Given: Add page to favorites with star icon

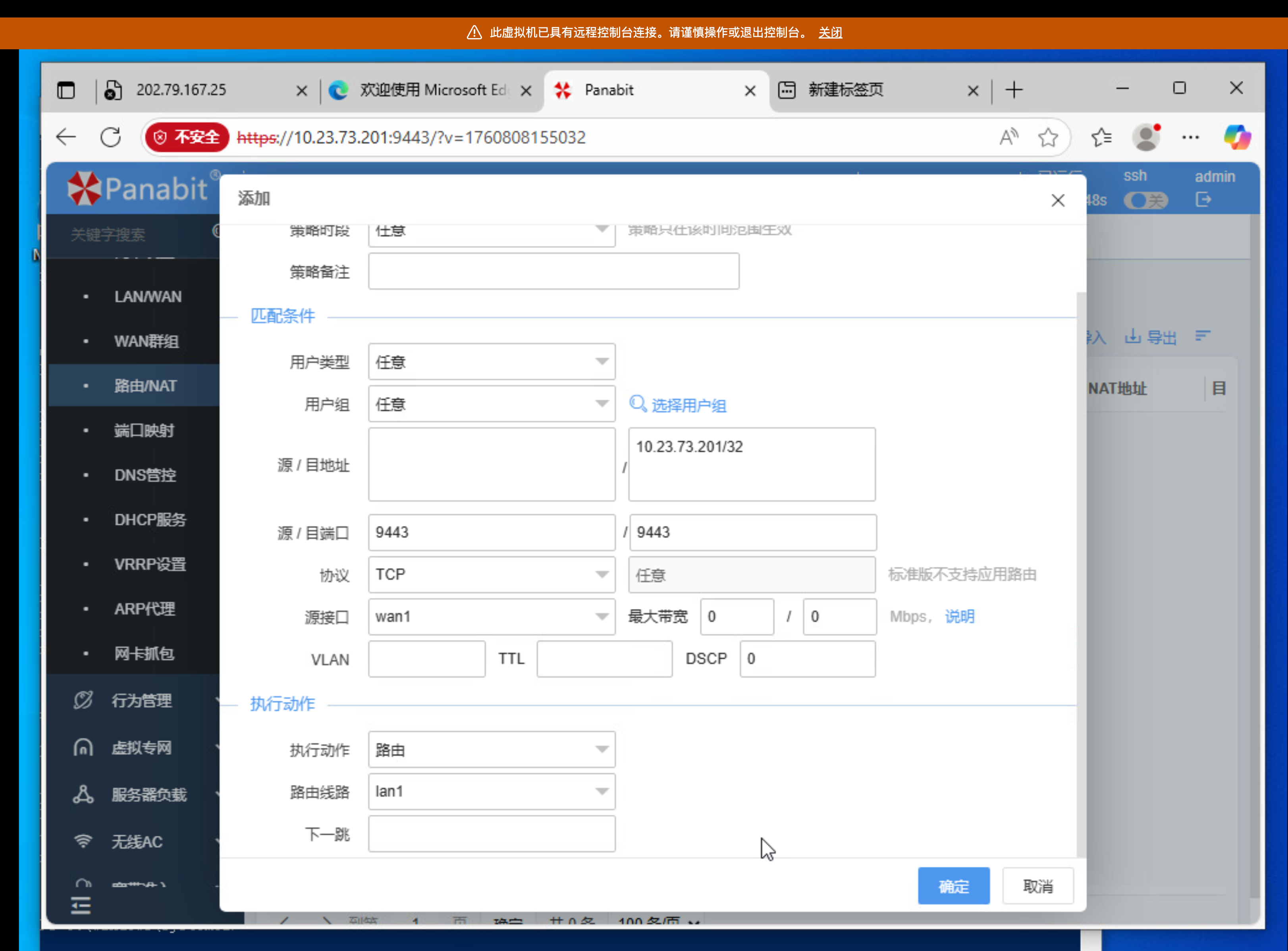Looking at the screenshot, I should point(1048,137).
